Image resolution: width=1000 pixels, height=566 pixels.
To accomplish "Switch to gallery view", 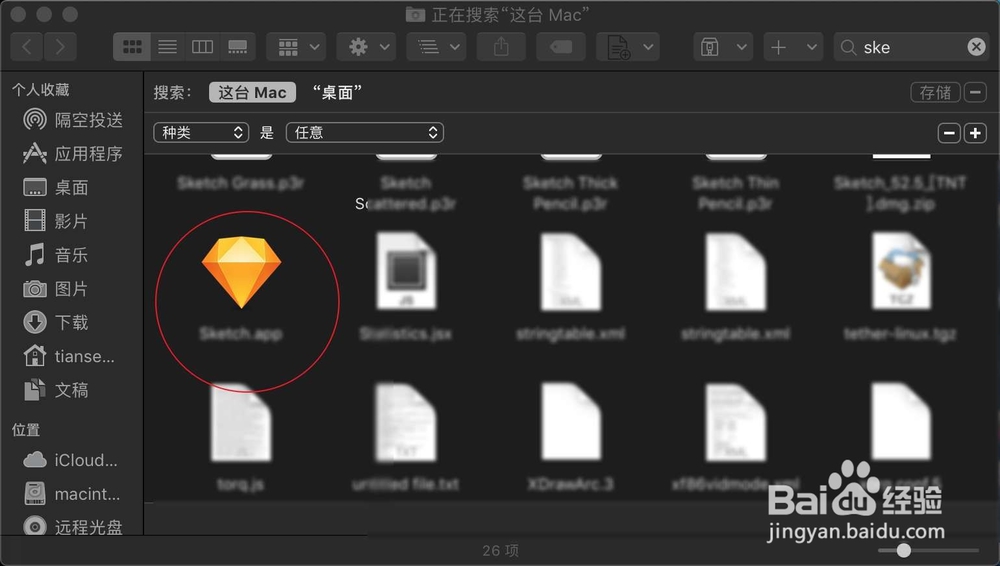I will click(237, 47).
